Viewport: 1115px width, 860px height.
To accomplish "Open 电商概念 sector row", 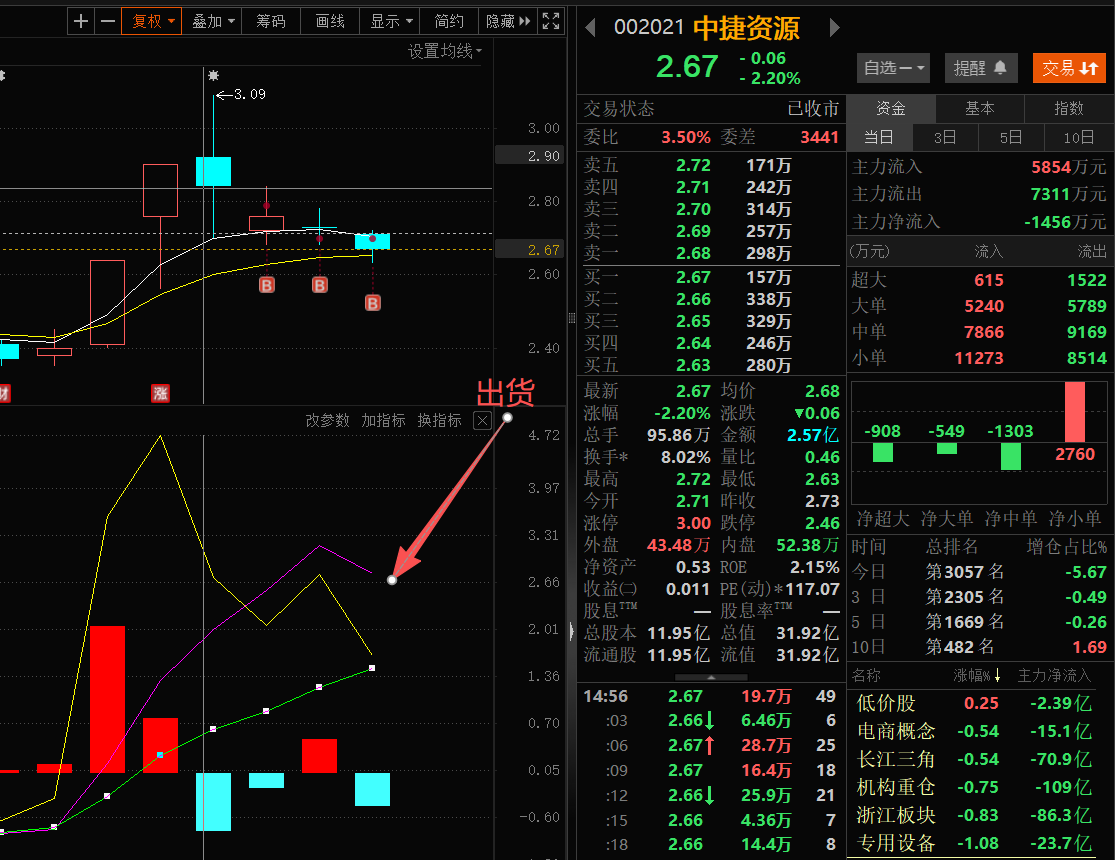I will click(973, 731).
